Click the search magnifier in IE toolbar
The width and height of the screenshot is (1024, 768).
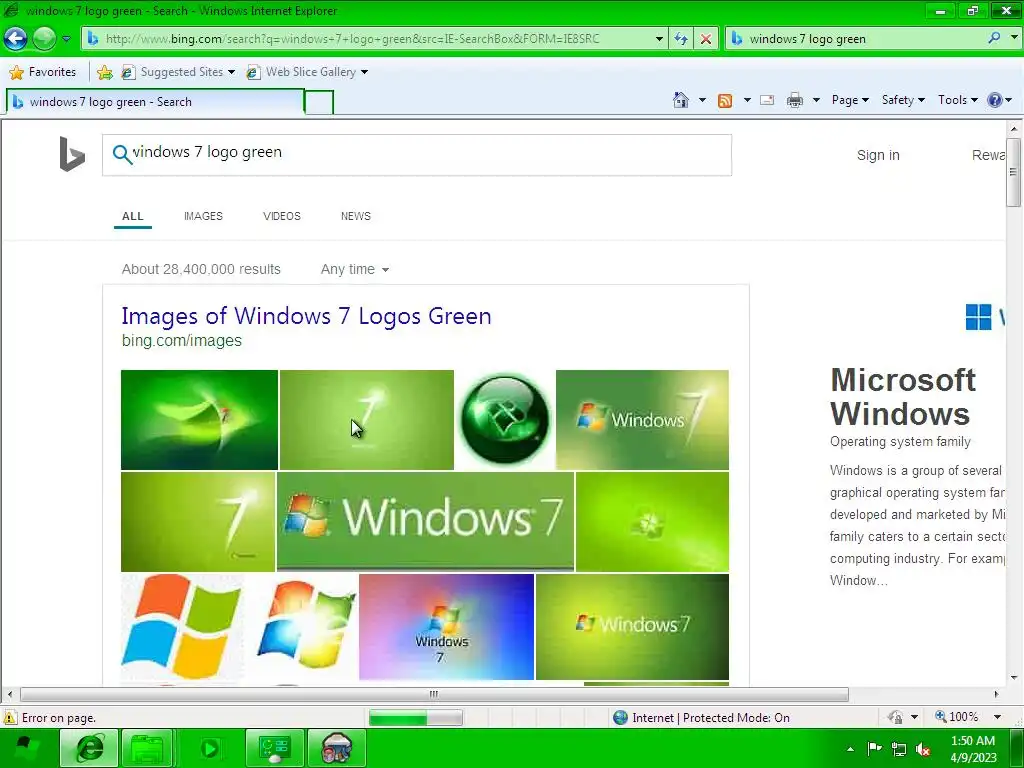coord(994,38)
